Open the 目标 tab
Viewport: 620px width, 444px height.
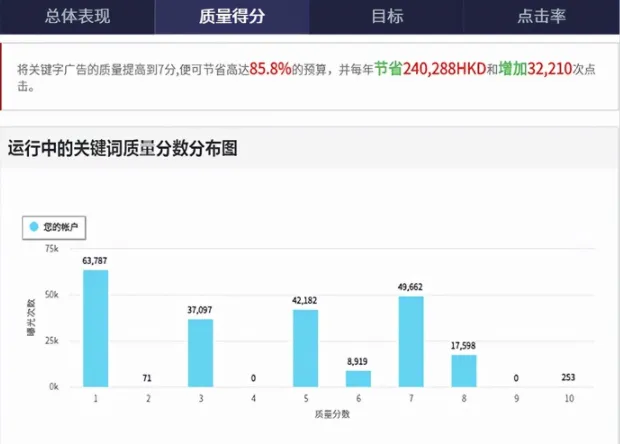[387, 17]
